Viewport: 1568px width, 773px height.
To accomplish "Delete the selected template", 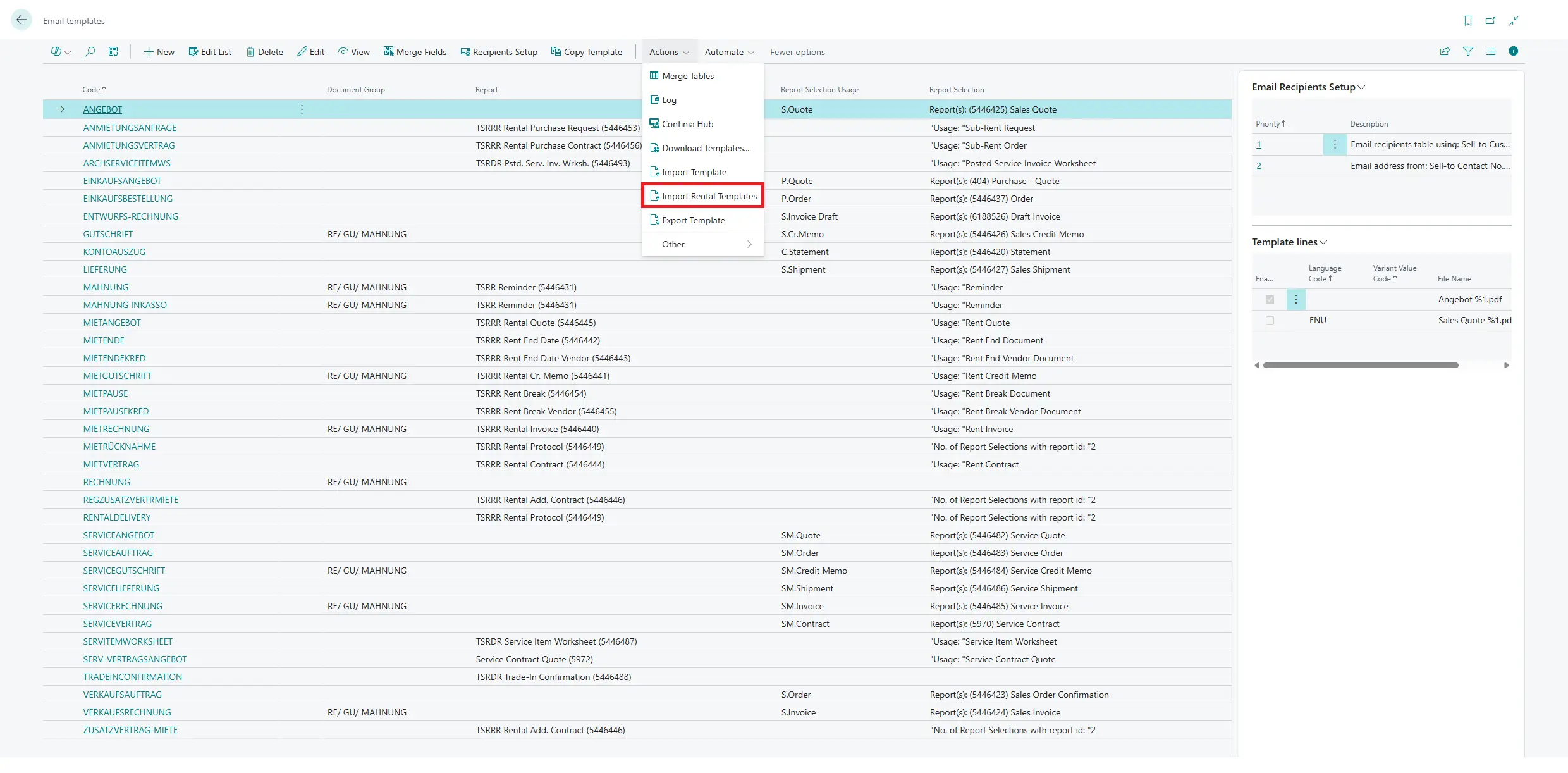I will pyautogui.click(x=264, y=52).
